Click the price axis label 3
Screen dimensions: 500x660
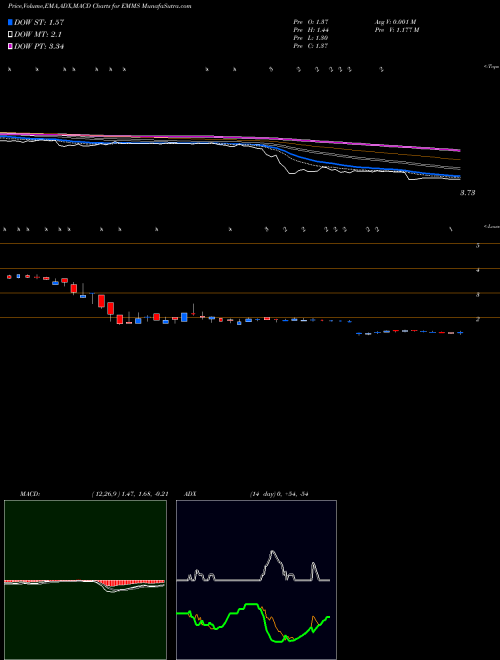coord(478,295)
